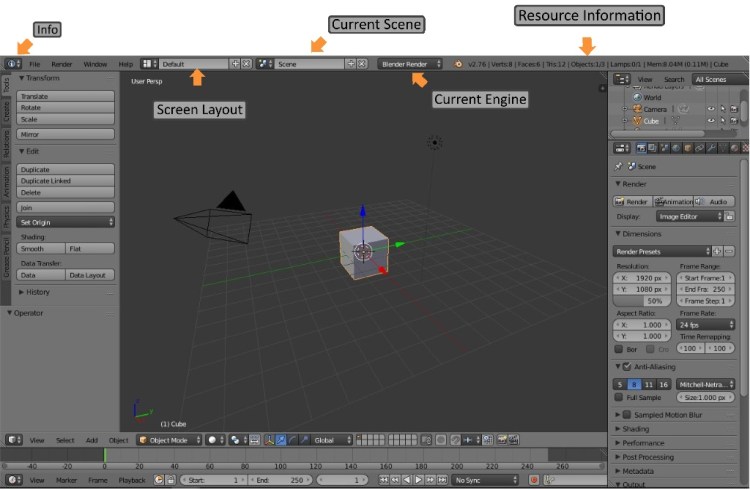Switch to Modifiers properties tab icon
Viewport: 750px width, 490px height.
(x=711, y=148)
